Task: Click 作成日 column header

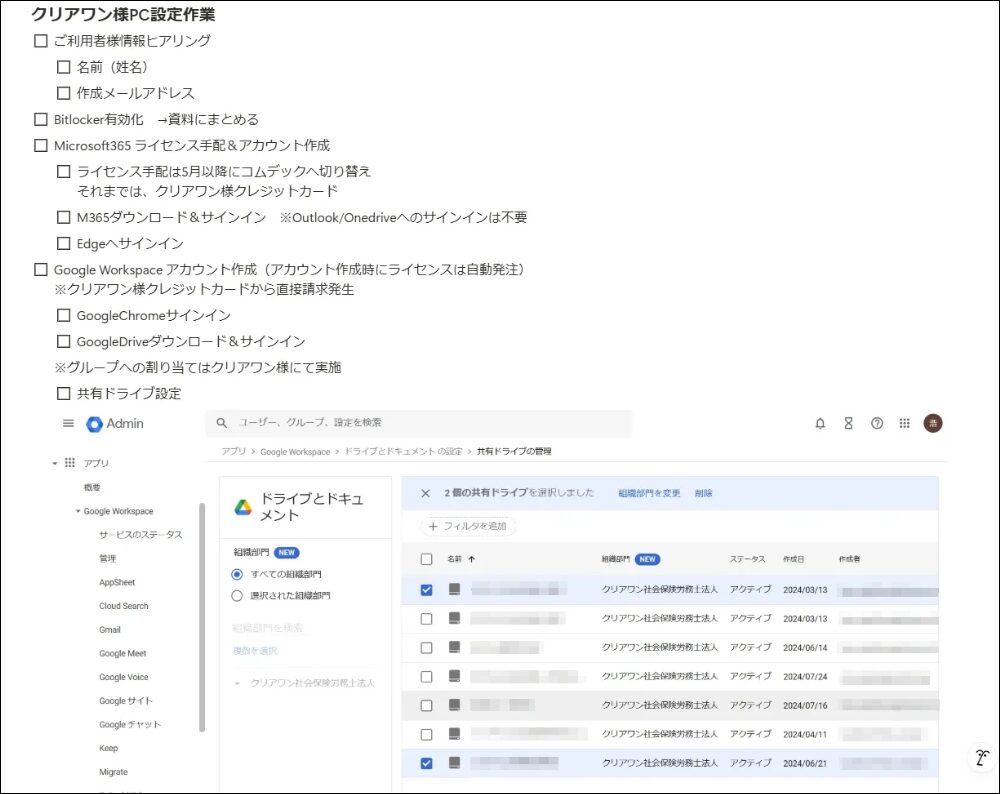Action: pos(793,559)
